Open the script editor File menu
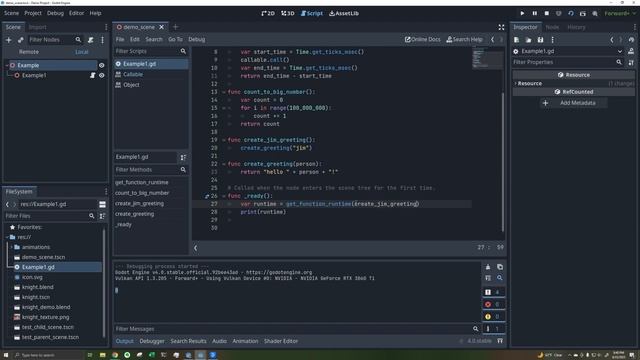This screenshot has width=640, height=360. (x=120, y=40)
